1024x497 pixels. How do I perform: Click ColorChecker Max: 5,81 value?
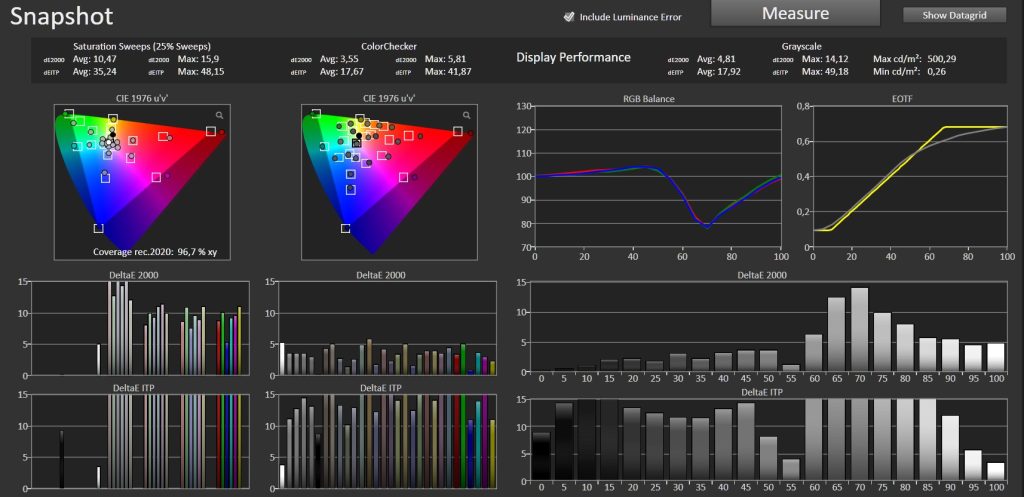click(445, 59)
